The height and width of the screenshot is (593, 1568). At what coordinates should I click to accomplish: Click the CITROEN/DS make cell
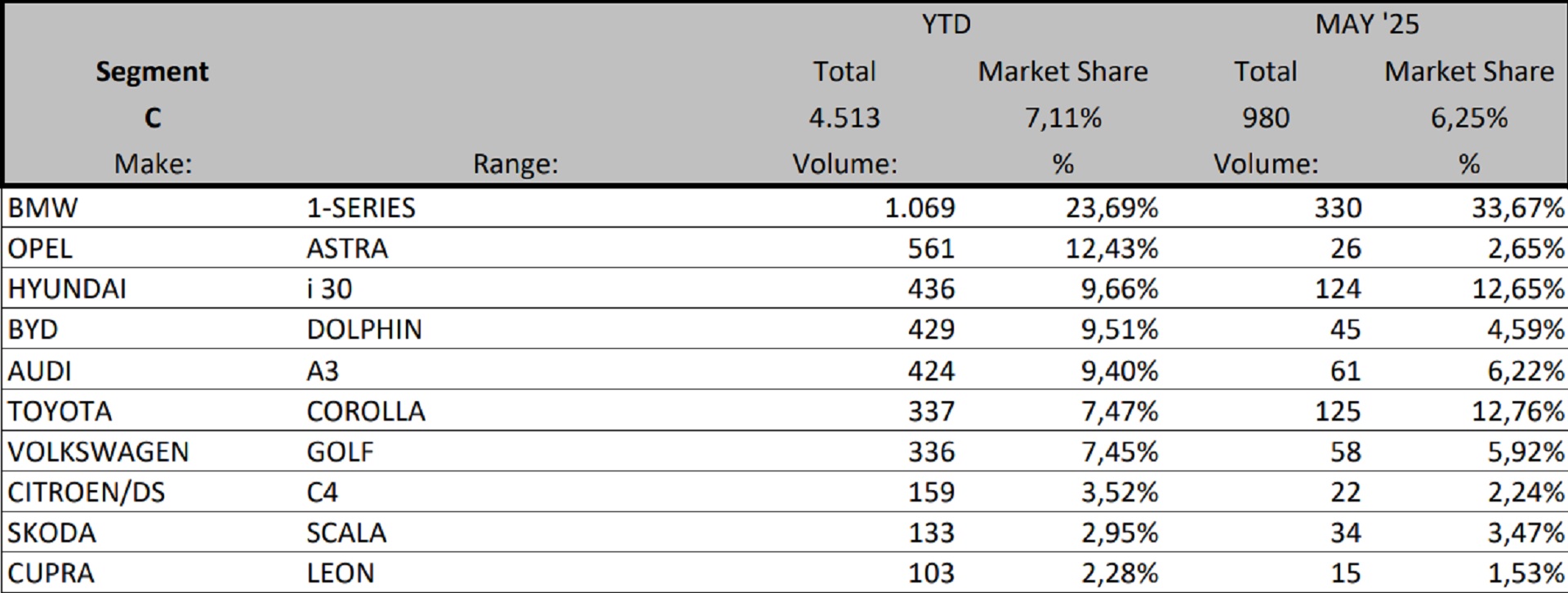pyautogui.click(x=86, y=492)
